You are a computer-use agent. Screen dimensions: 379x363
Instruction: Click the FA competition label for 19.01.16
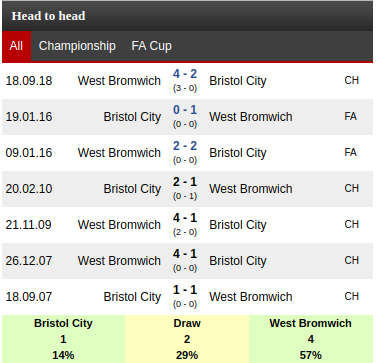350,116
